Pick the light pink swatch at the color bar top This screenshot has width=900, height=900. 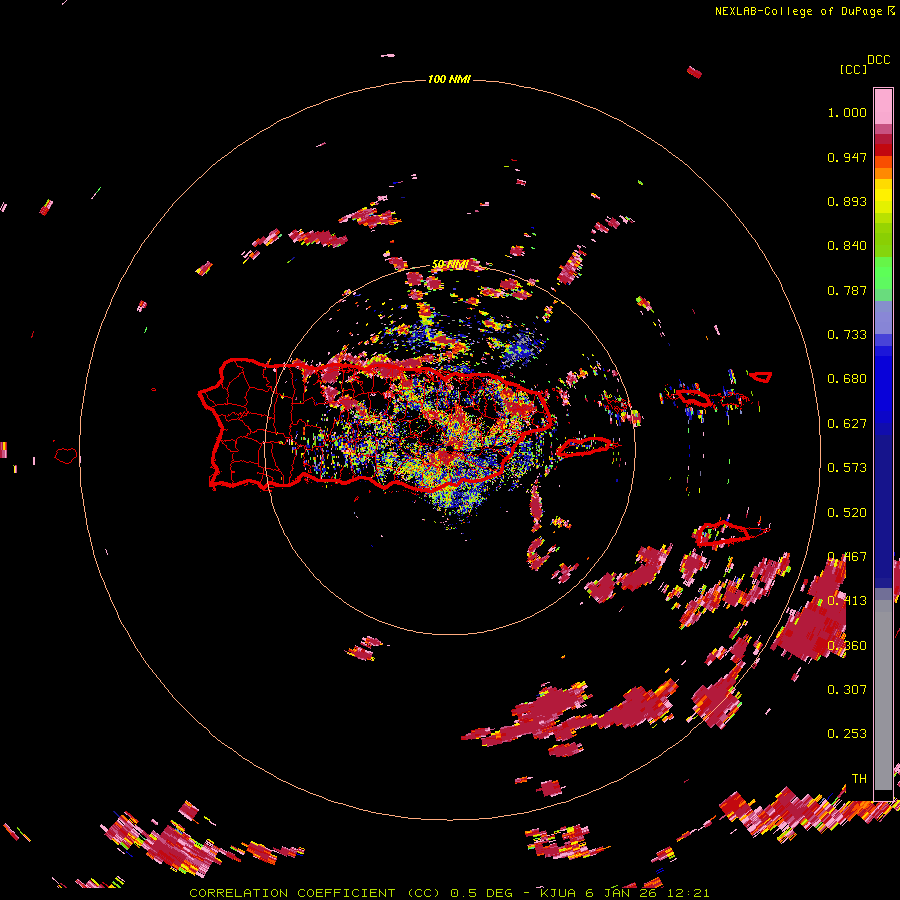click(x=883, y=107)
